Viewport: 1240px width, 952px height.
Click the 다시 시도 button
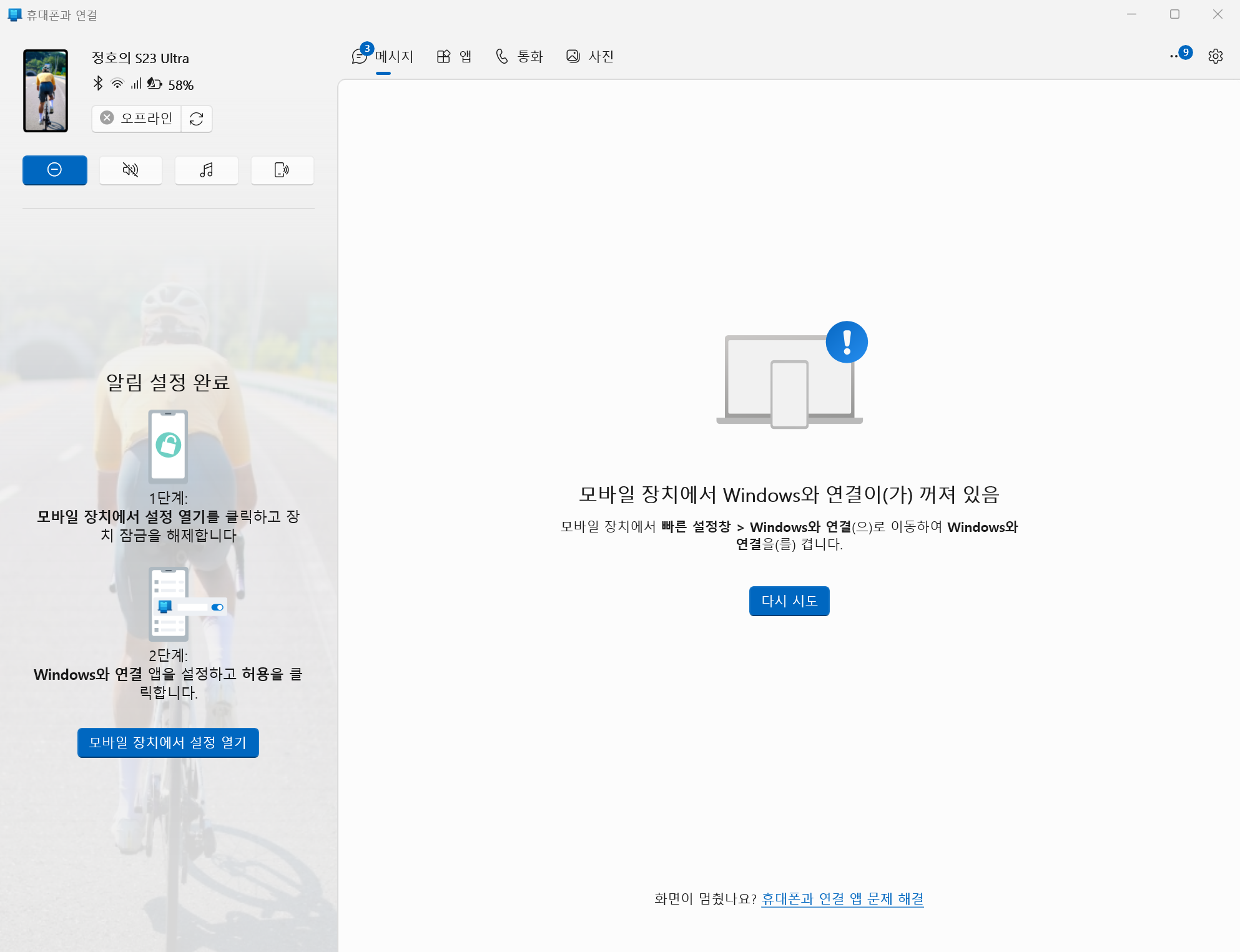789,601
